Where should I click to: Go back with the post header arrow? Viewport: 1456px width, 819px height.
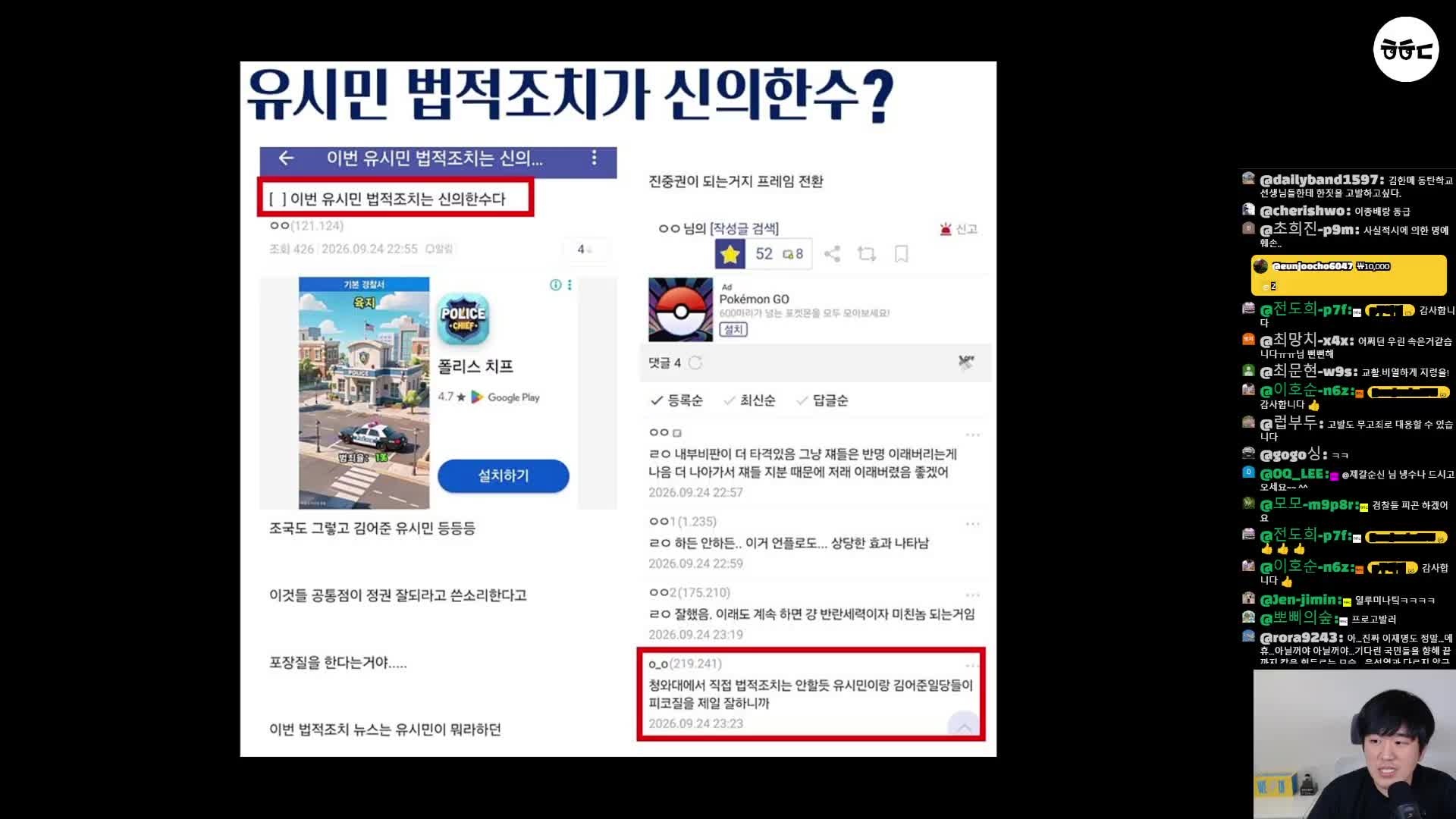286,158
